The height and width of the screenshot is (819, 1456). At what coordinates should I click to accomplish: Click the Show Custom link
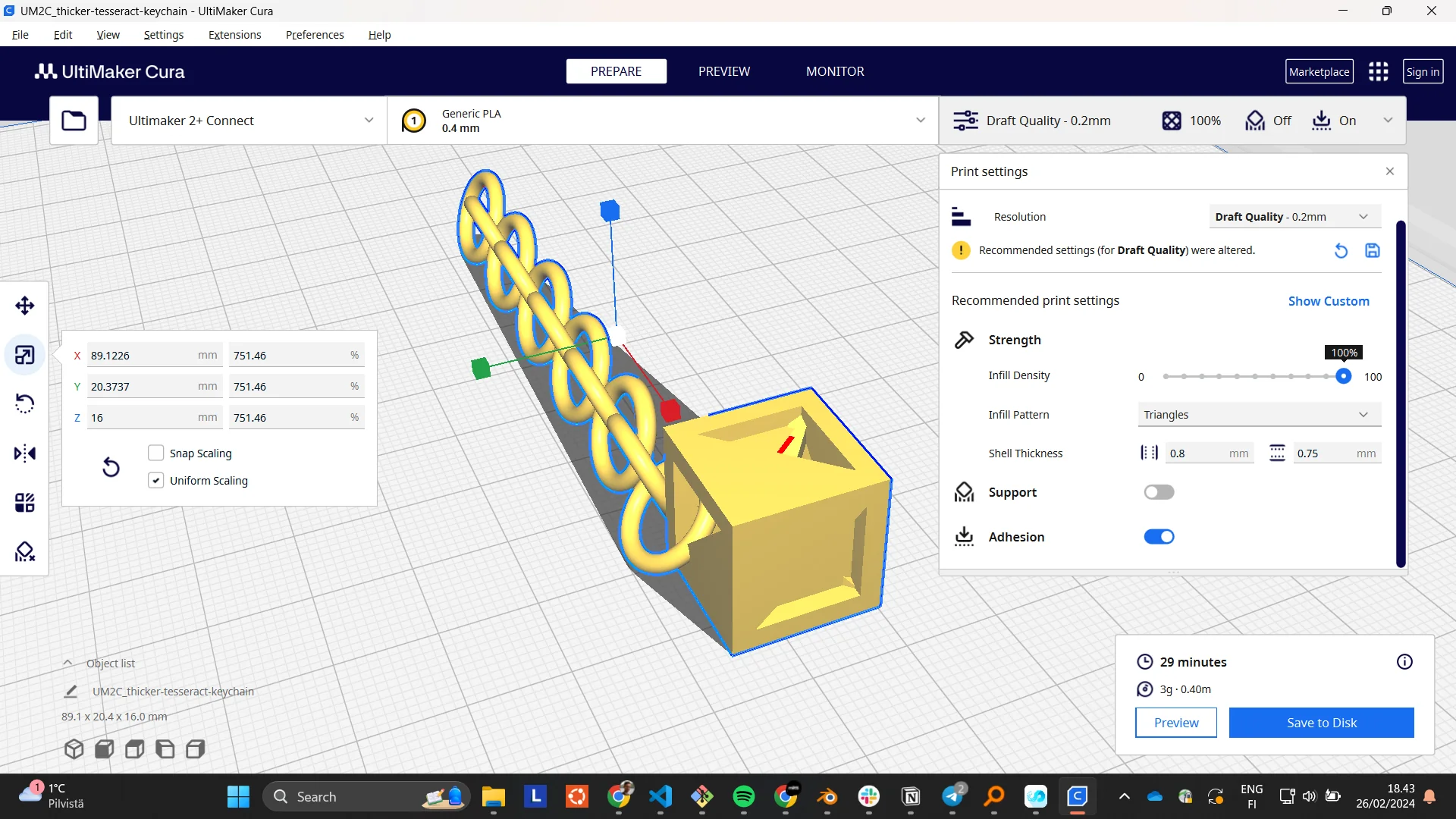tap(1329, 301)
